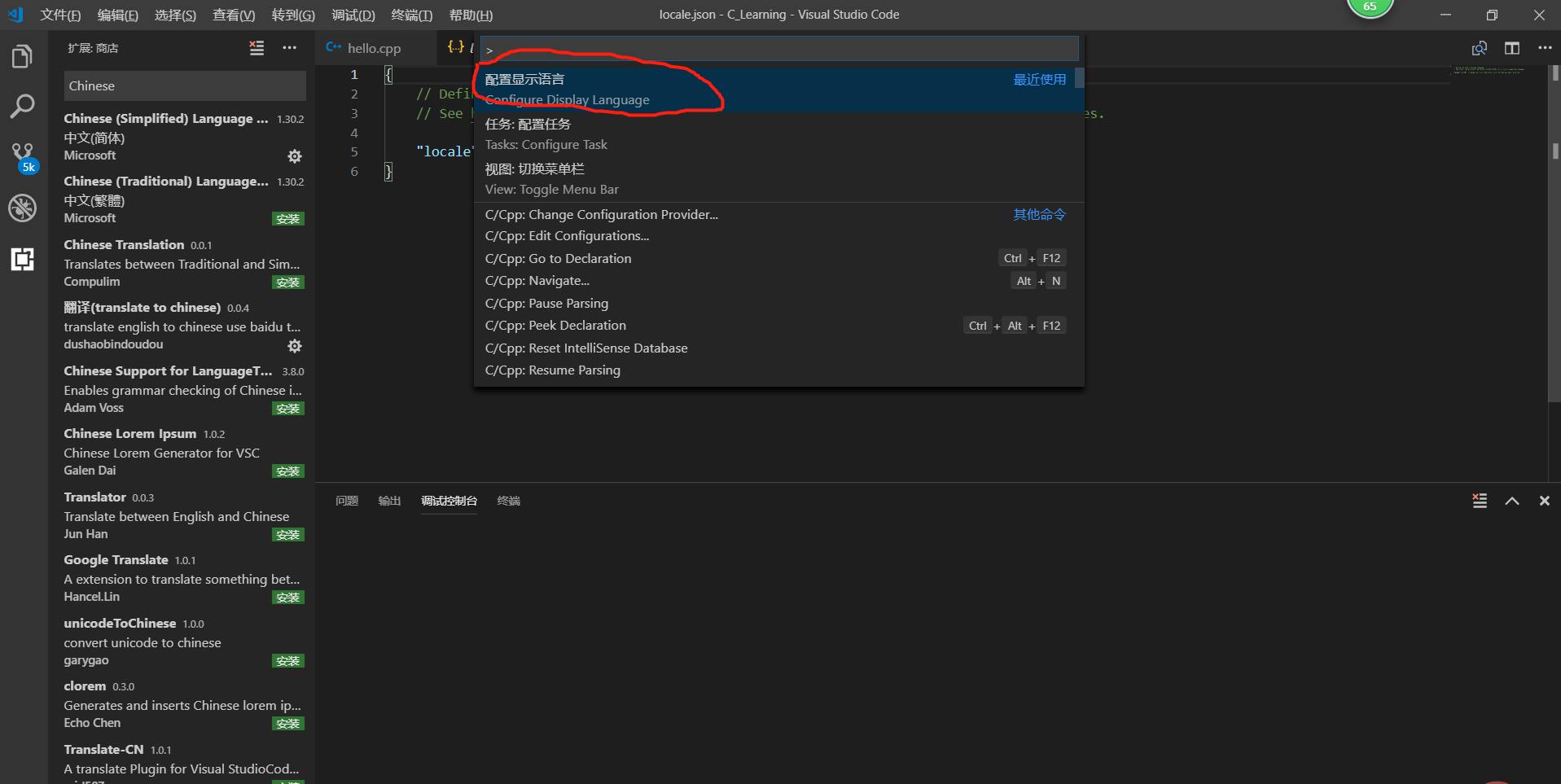Screen dimensions: 1561x784
Task: Switch to the 调试控制台 panel tab
Action: [449, 501]
